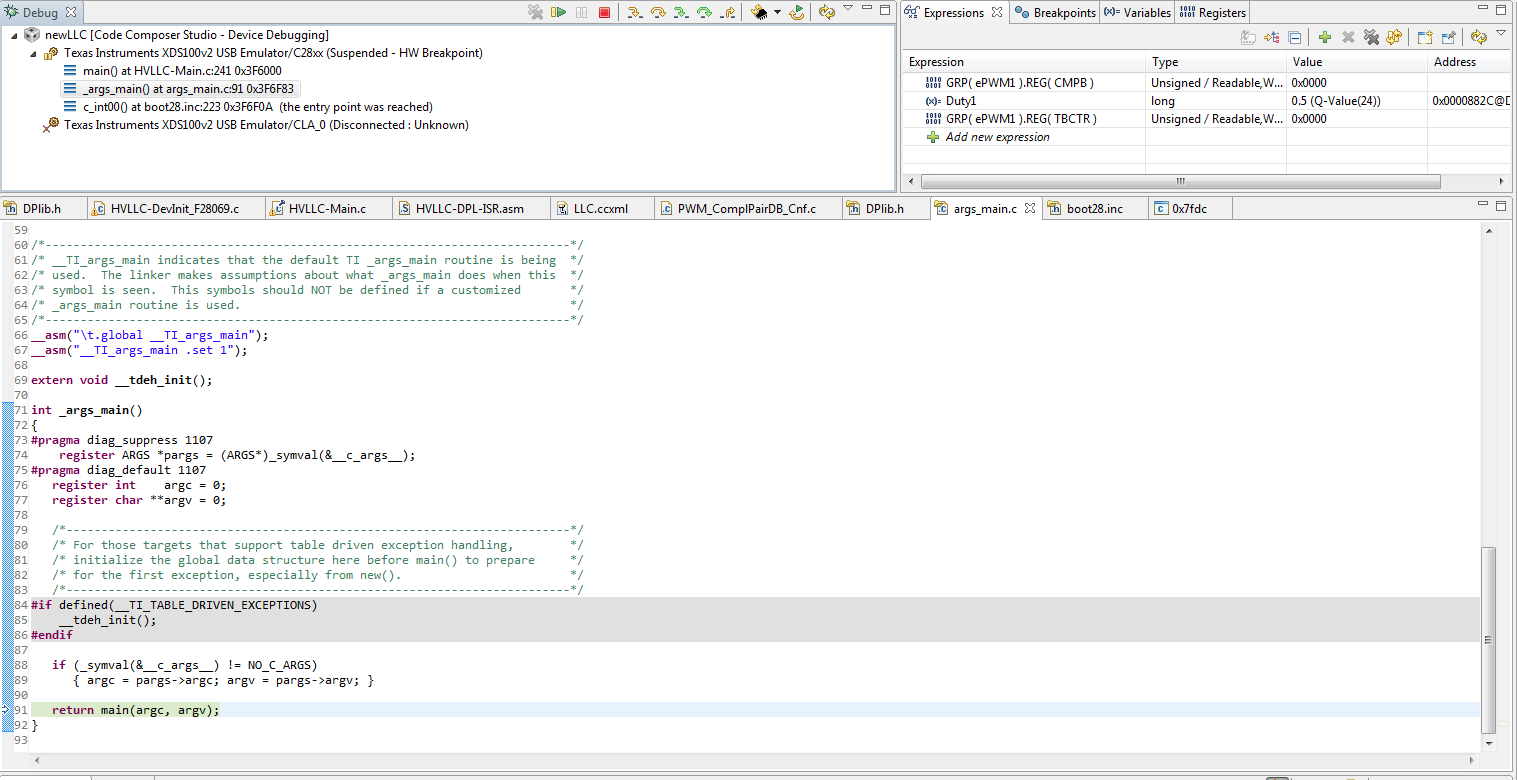Select the Duty1 expression row
The width and height of the screenshot is (1517, 780).
tap(1206, 101)
